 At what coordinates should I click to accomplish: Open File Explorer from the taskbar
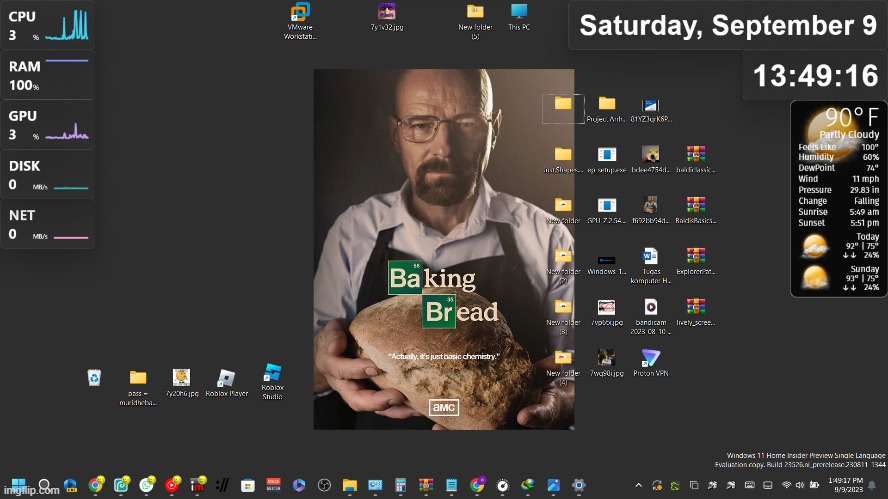click(349, 485)
